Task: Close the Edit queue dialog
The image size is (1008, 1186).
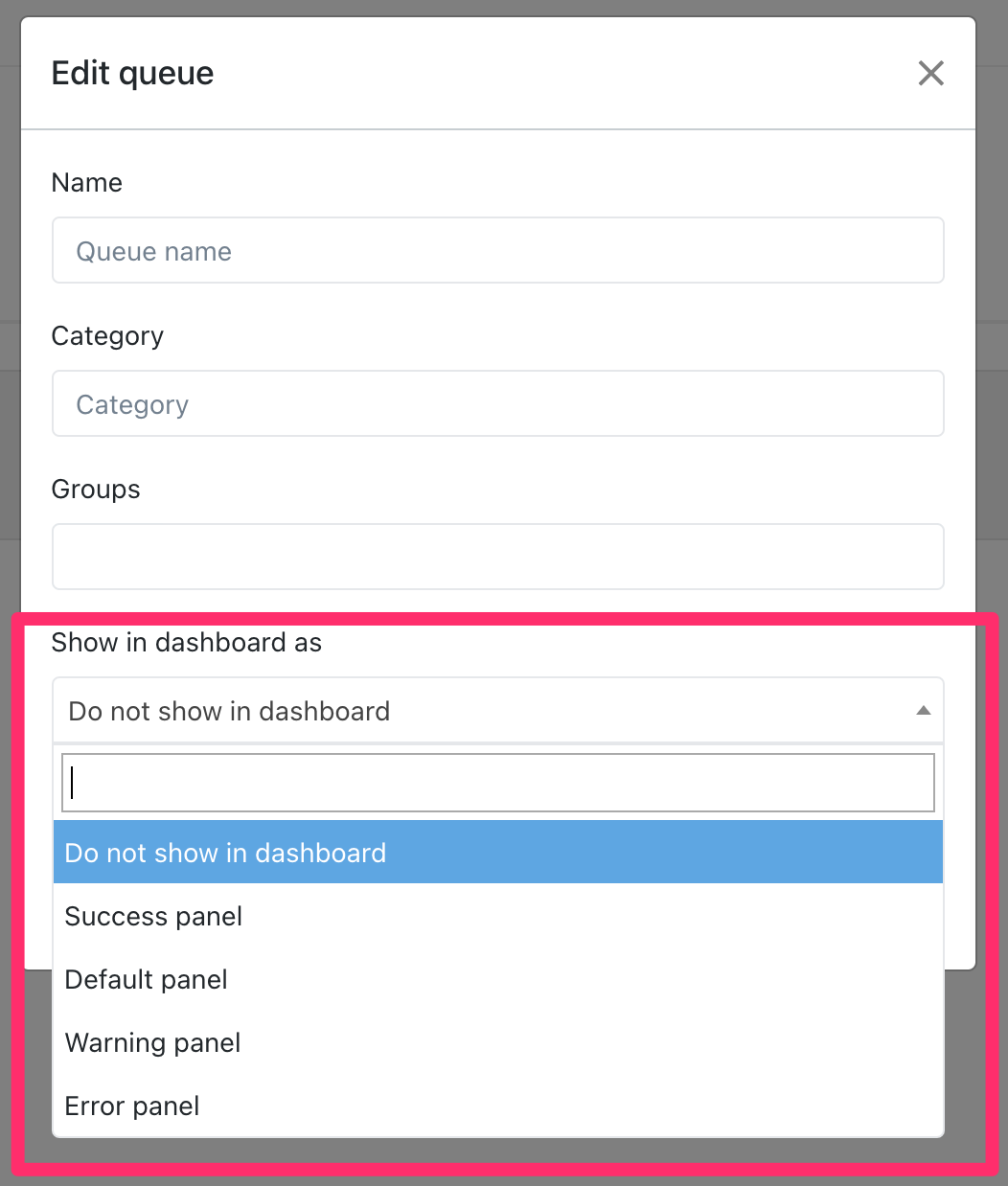Action: pos(930,73)
